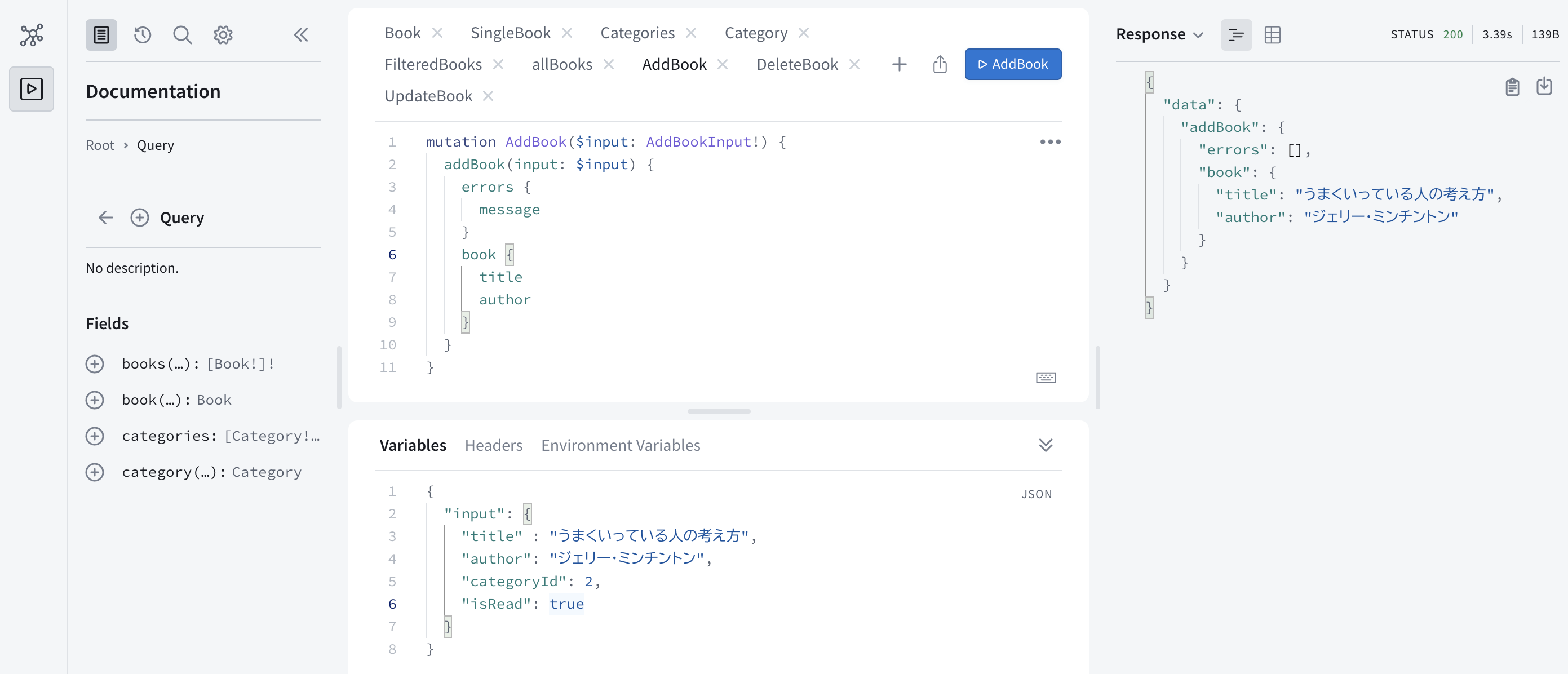1568x674 pixels.
Task: Click the 3.39s response time
Action: point(1497,35)
